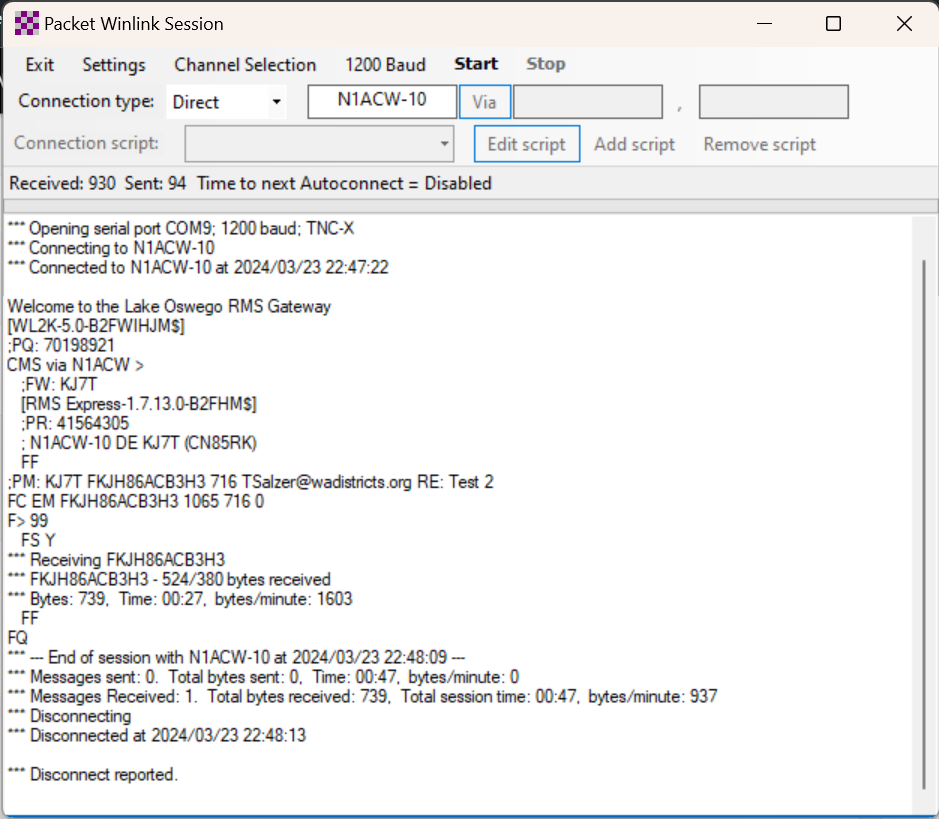The image size is (939, 819).
Task: Open the Exit menu
Action: pyautogui.click(x=40, y=65)
